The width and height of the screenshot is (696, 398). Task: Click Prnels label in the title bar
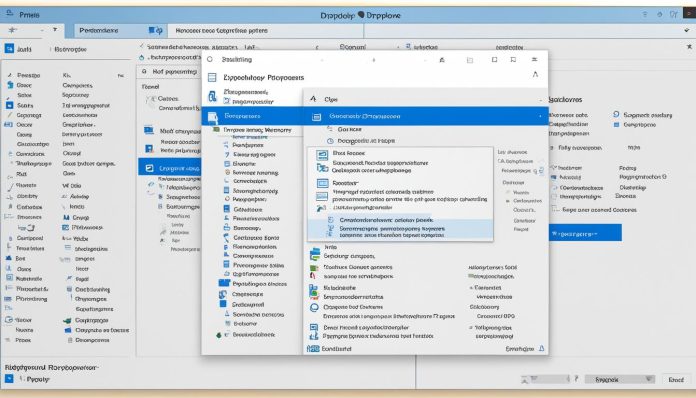click(29, 15)
